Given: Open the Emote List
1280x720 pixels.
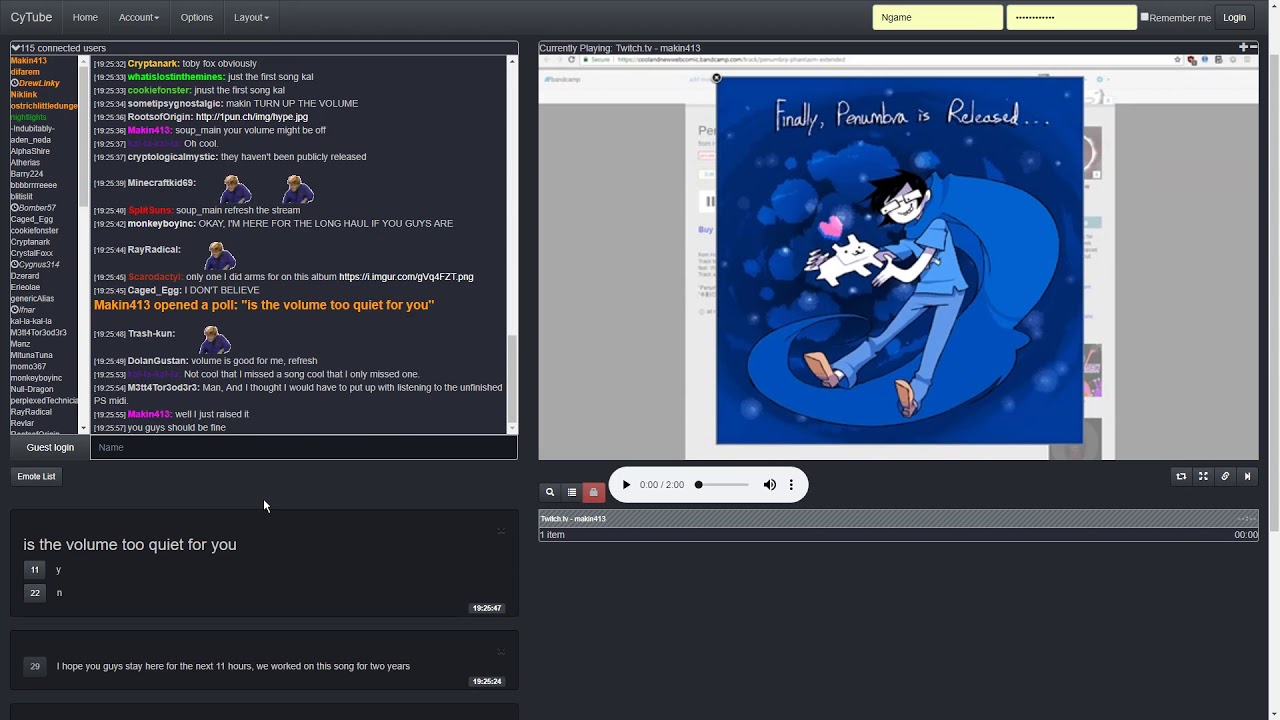Looking at the screenshot, I should point(36,476).
